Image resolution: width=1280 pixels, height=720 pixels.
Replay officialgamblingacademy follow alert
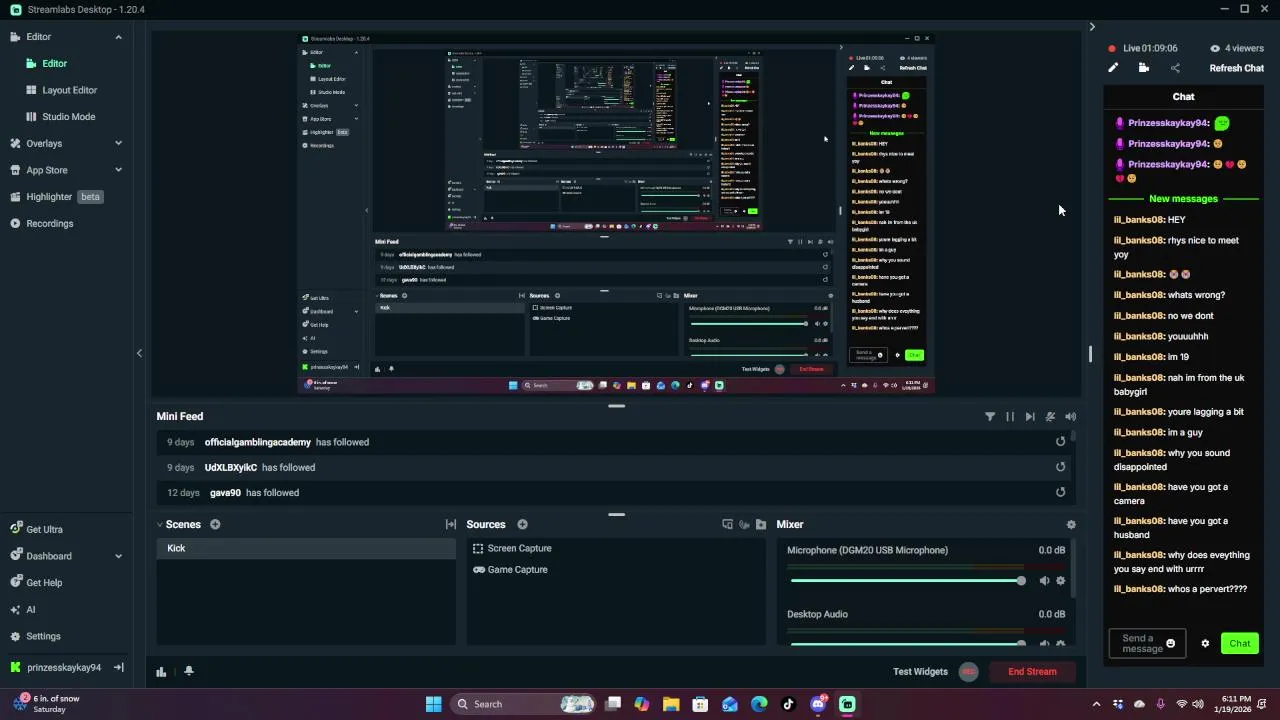click(1061, 442)
